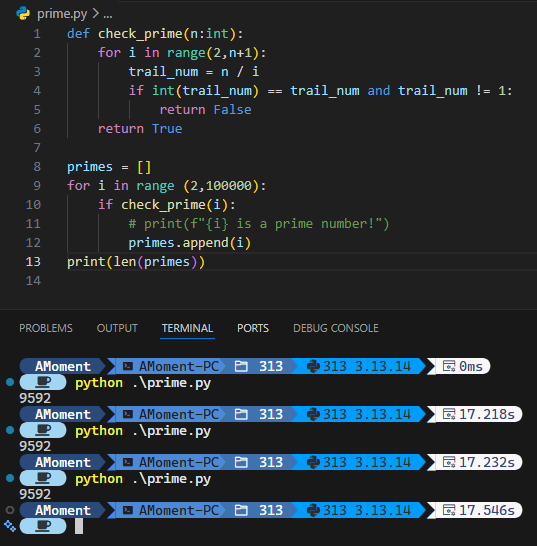Click the terminal cursor on the last prompt
The height and width of the screenshot is (546, 537).
click(79, 526)
